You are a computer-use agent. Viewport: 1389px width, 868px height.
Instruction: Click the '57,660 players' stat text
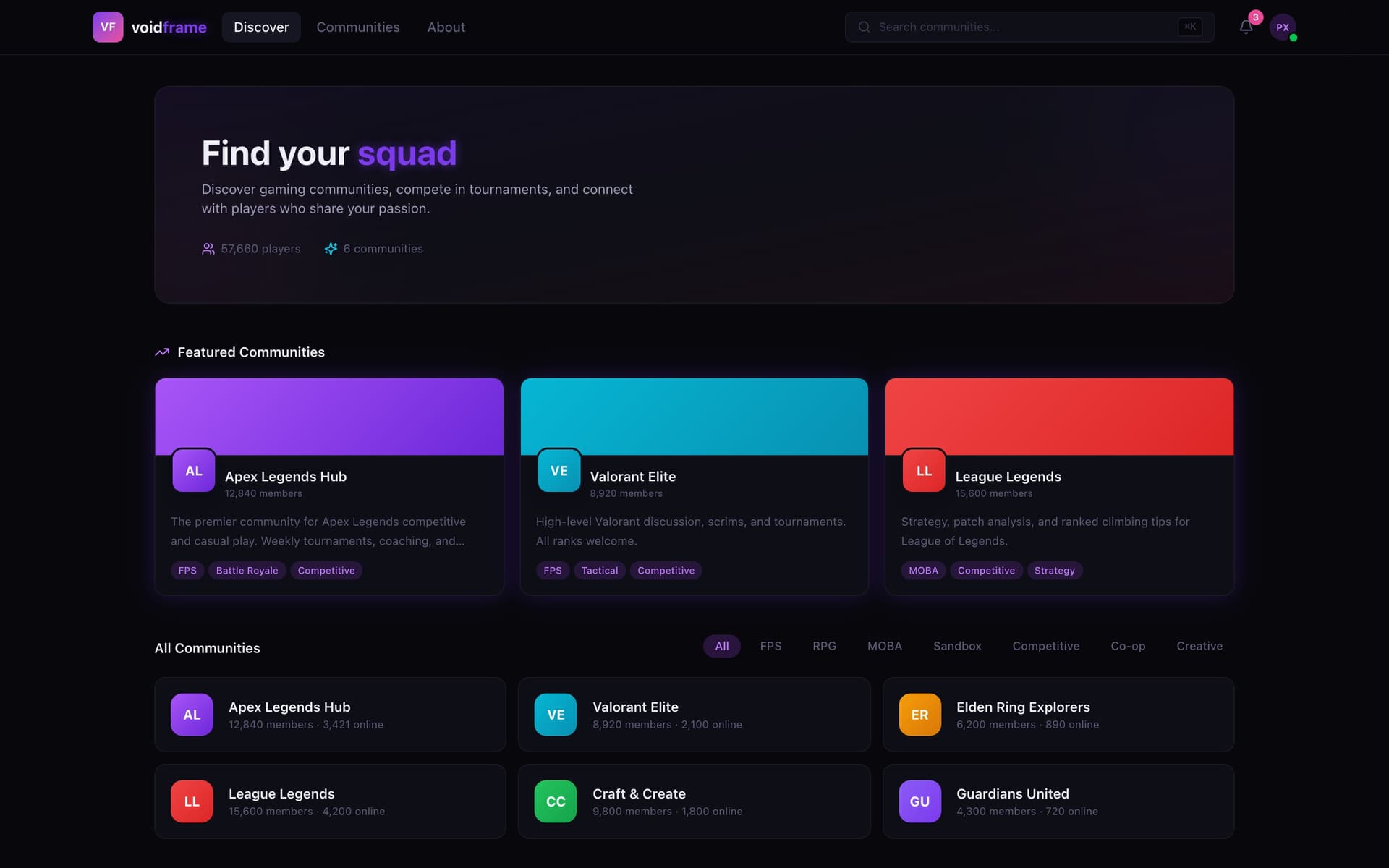point(260,249)
